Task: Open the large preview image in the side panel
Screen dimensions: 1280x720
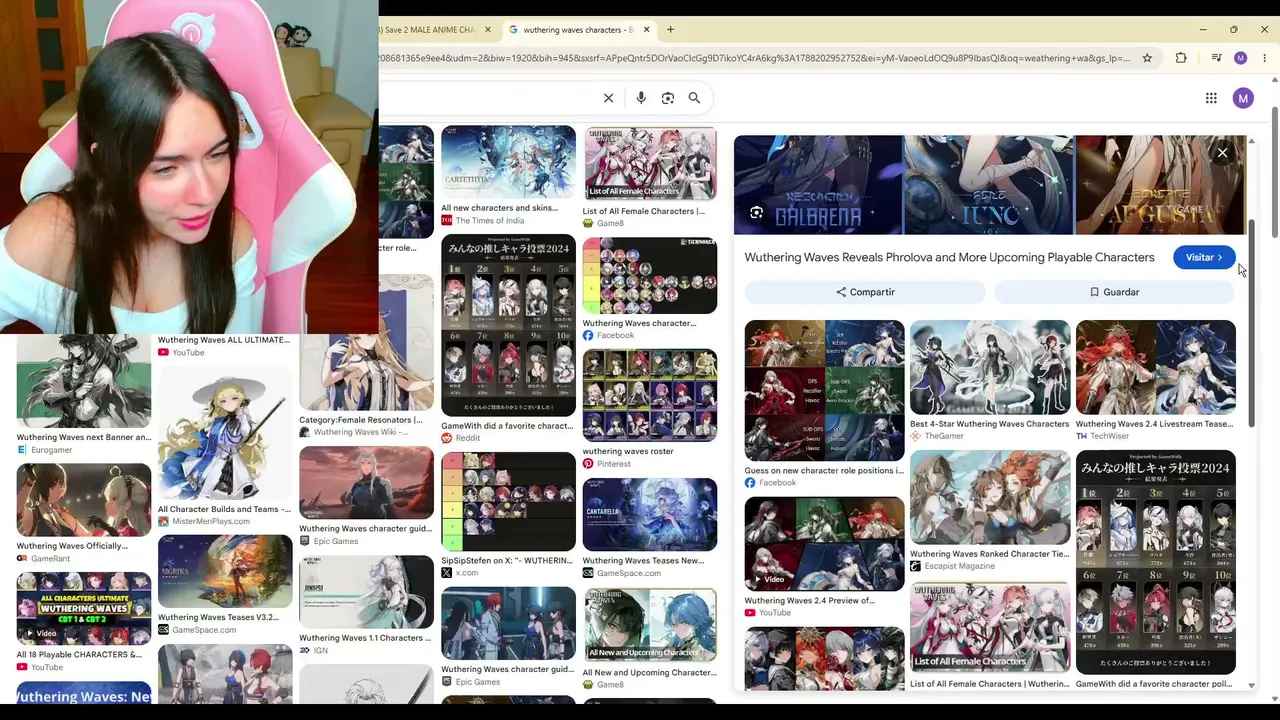Action: [x=990, y=185]
